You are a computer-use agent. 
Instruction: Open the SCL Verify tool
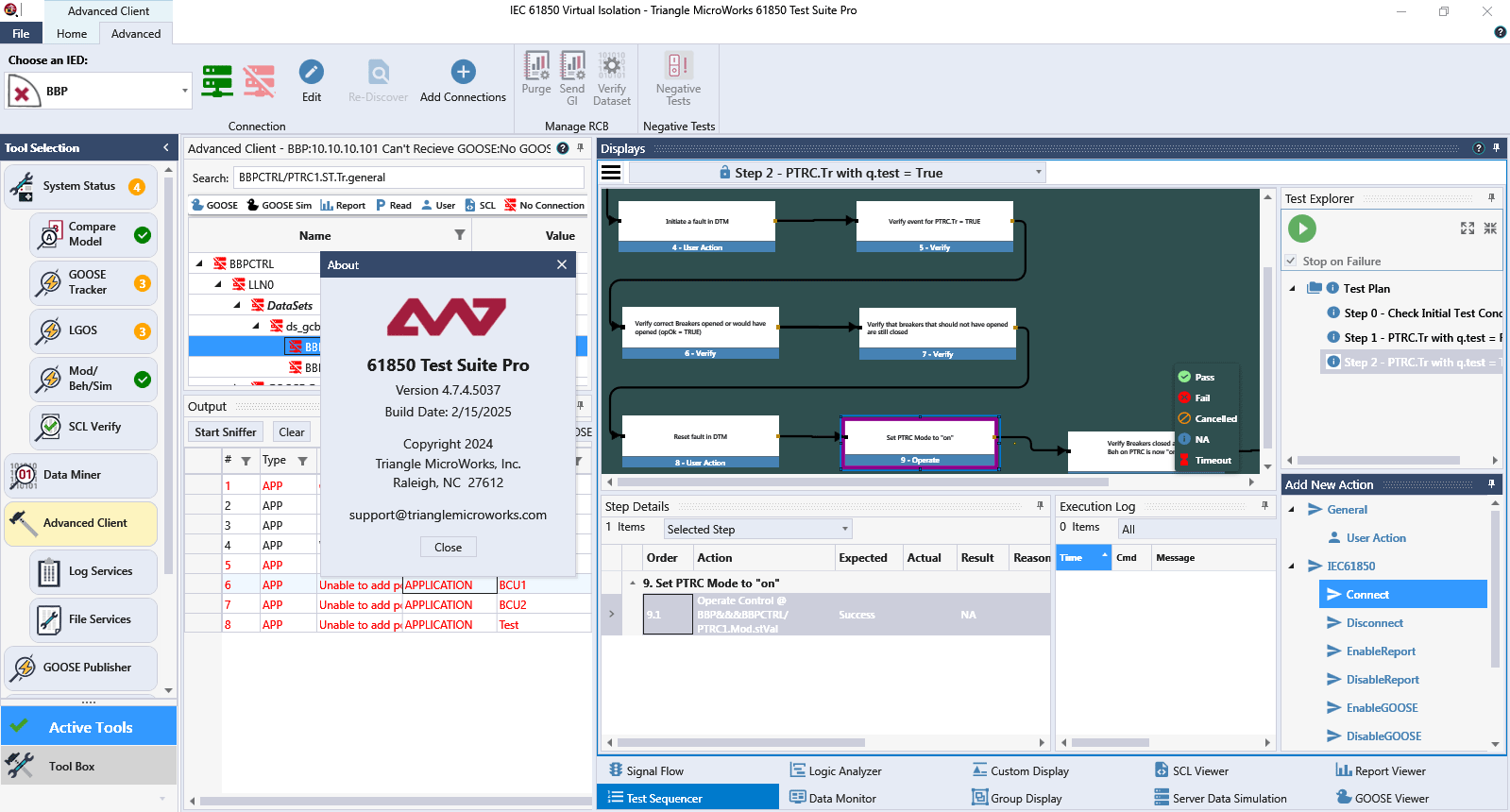point(93,427)
